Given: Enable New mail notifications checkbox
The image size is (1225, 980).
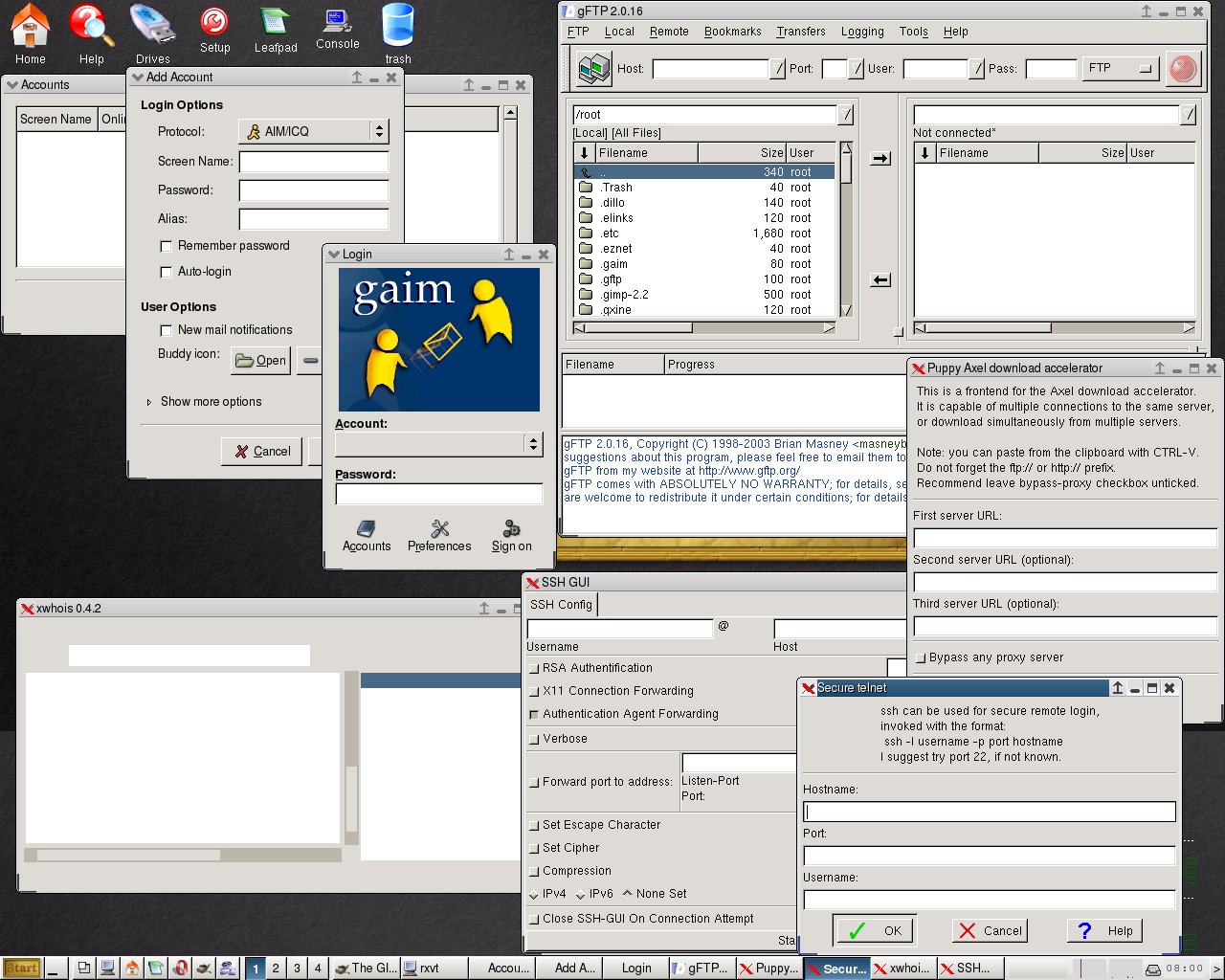Looking at the screenshot, I should click(x=166, y=330).
